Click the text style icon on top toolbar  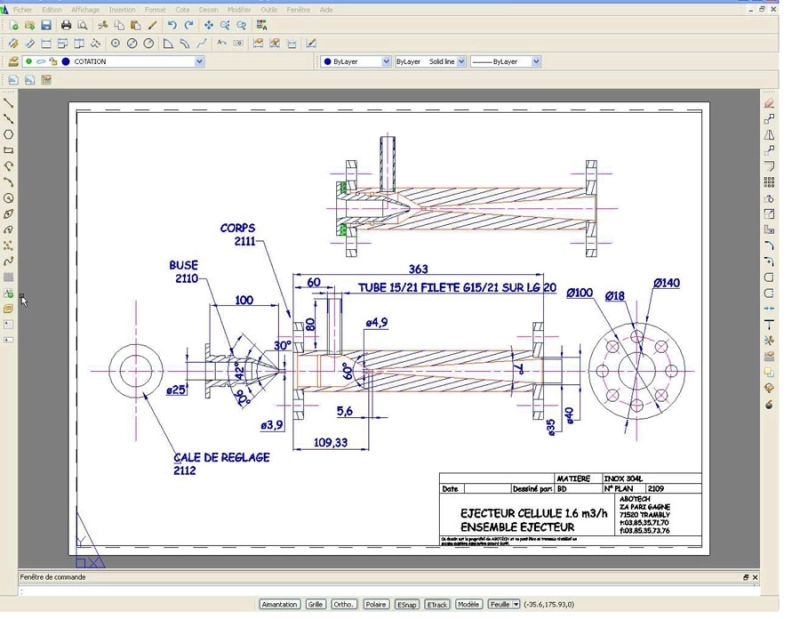click(x=262, y=25)
